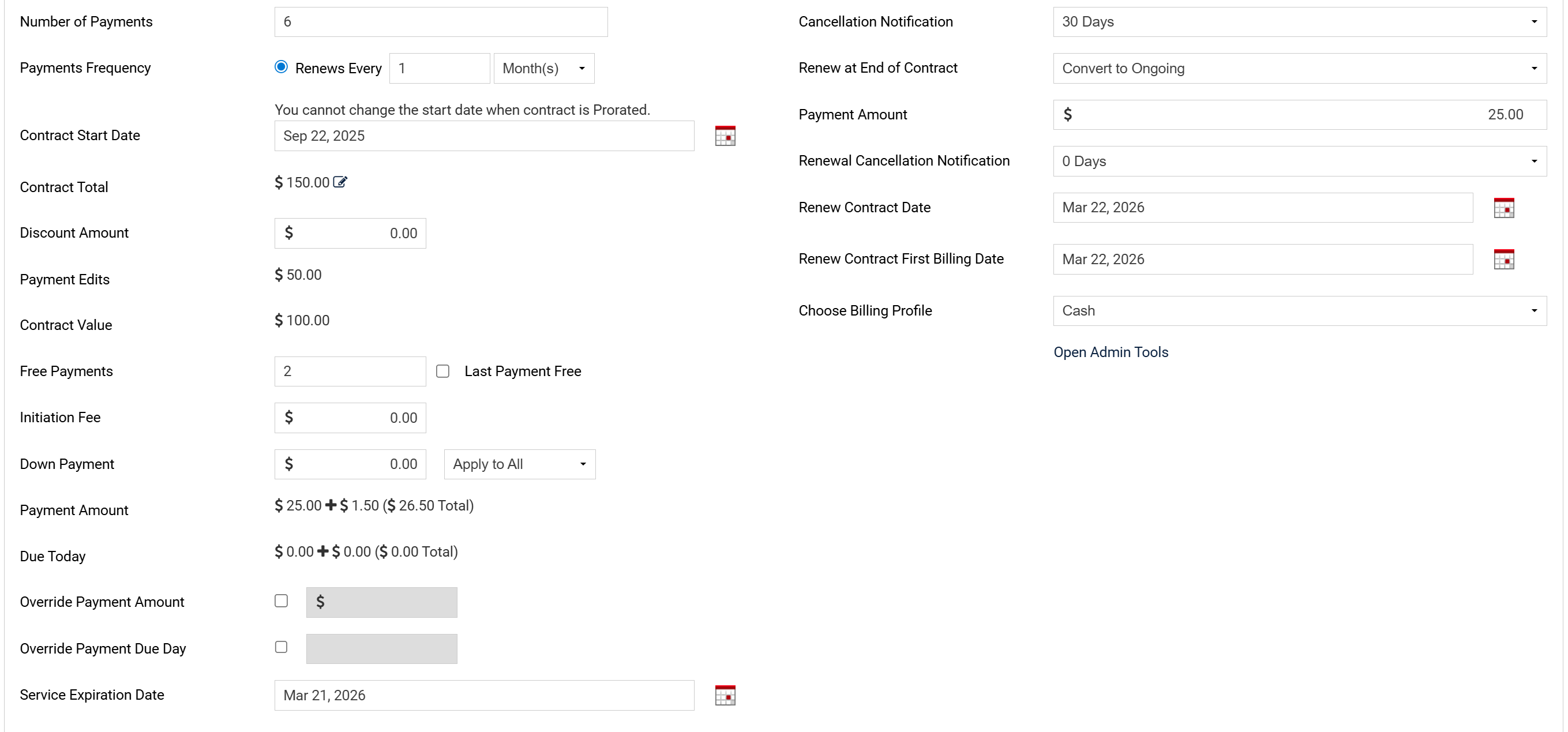
Task: Expand Renew at End of Contract dropdown
Action: click(x=1299, y=68)
